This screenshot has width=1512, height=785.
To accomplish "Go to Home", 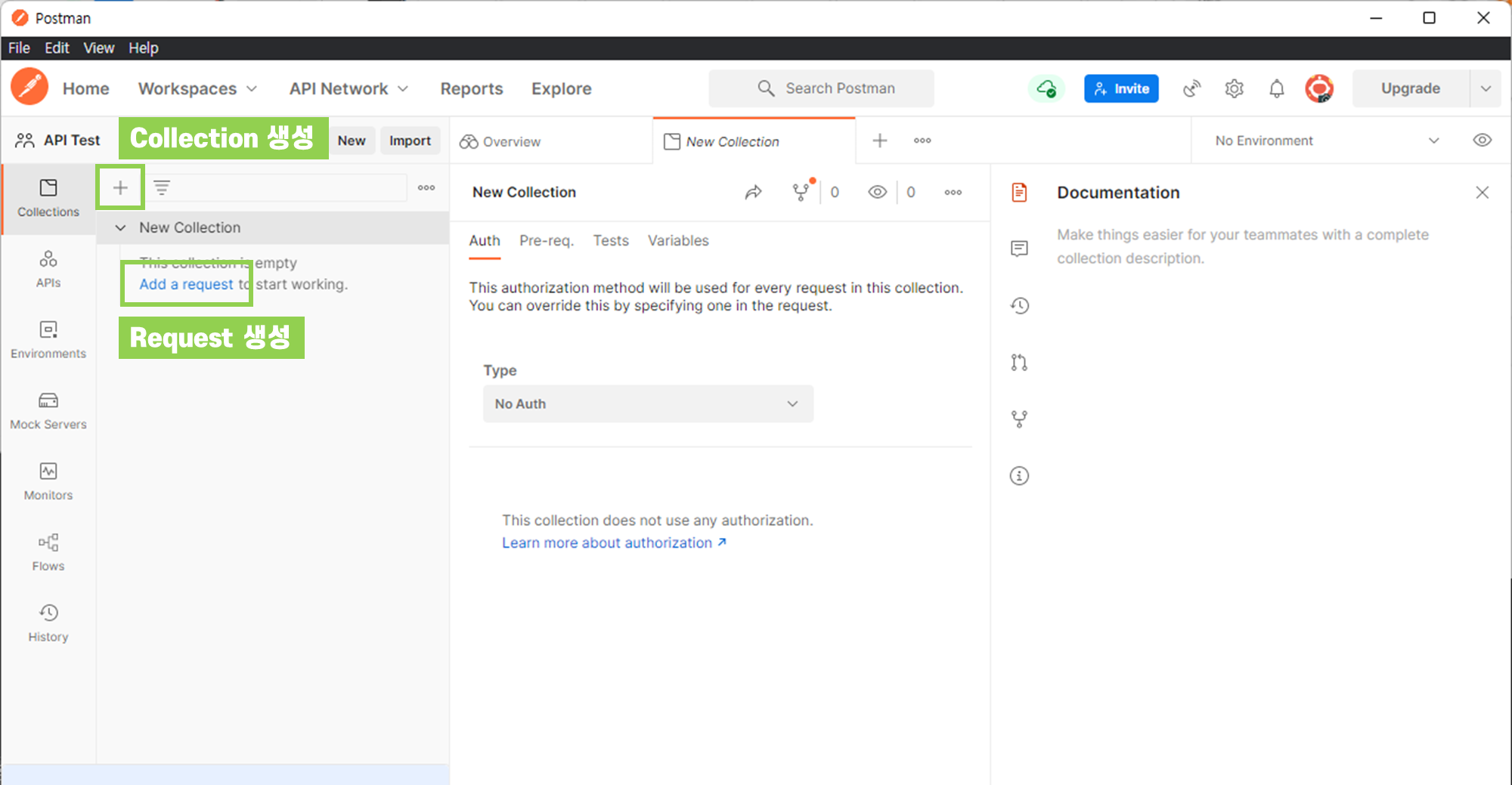I will tap(85, 88).
